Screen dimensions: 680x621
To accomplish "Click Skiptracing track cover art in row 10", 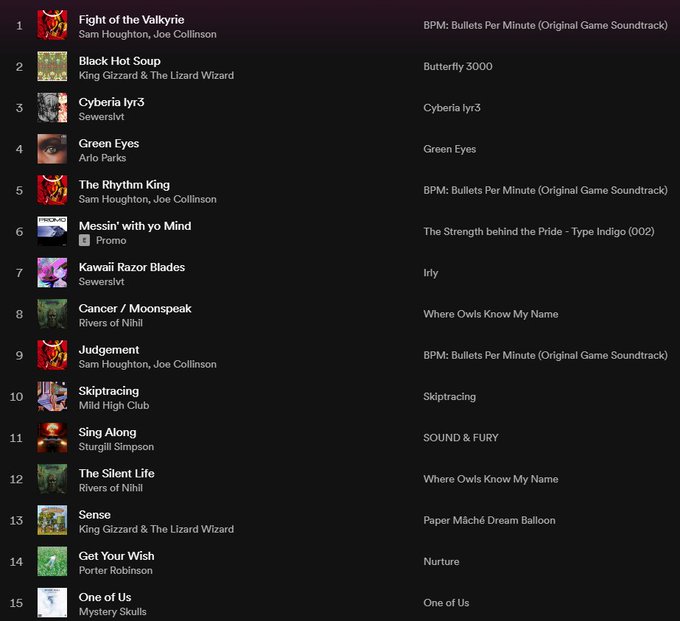I will coord(52,396).
